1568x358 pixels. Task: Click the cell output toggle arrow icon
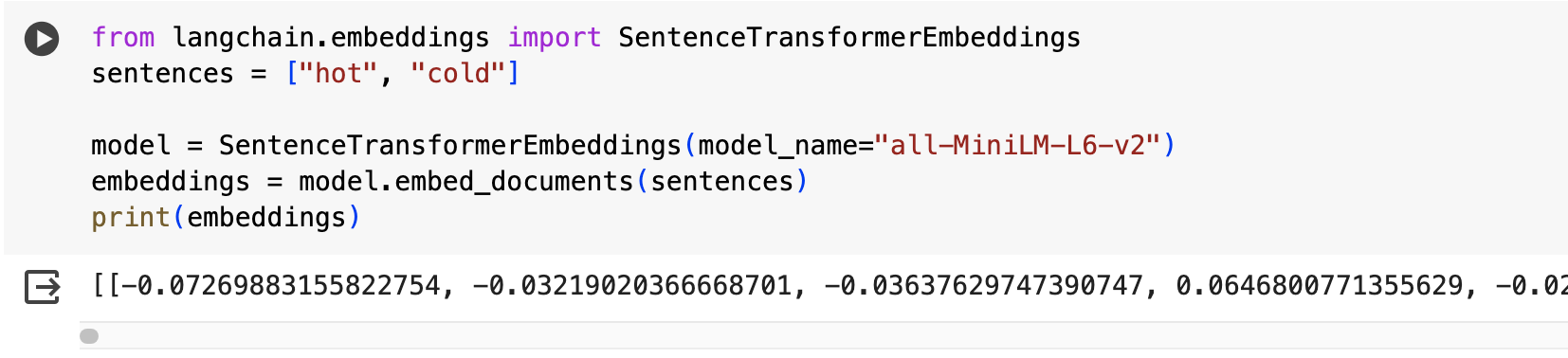[x=43, y=287]
